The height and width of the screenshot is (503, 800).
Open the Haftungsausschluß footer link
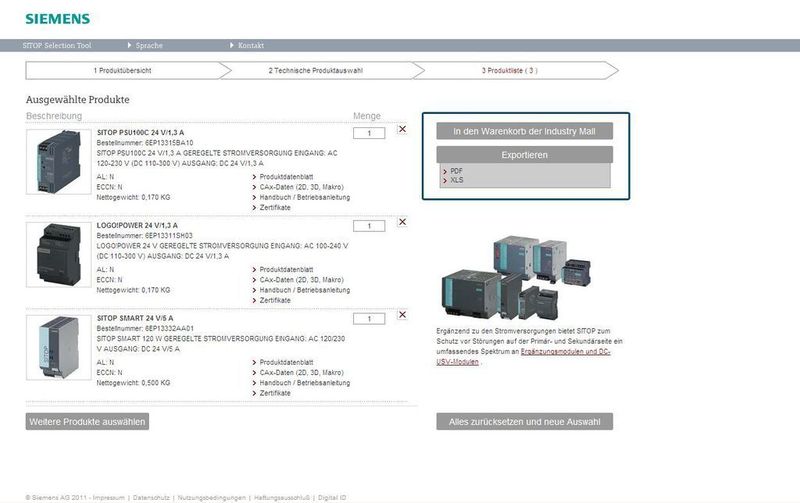pyautogui.click(x=282, y=497)
